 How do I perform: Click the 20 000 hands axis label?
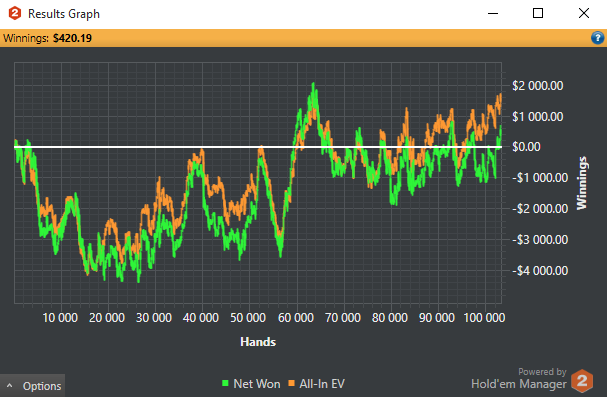click(x=107, y=318)
